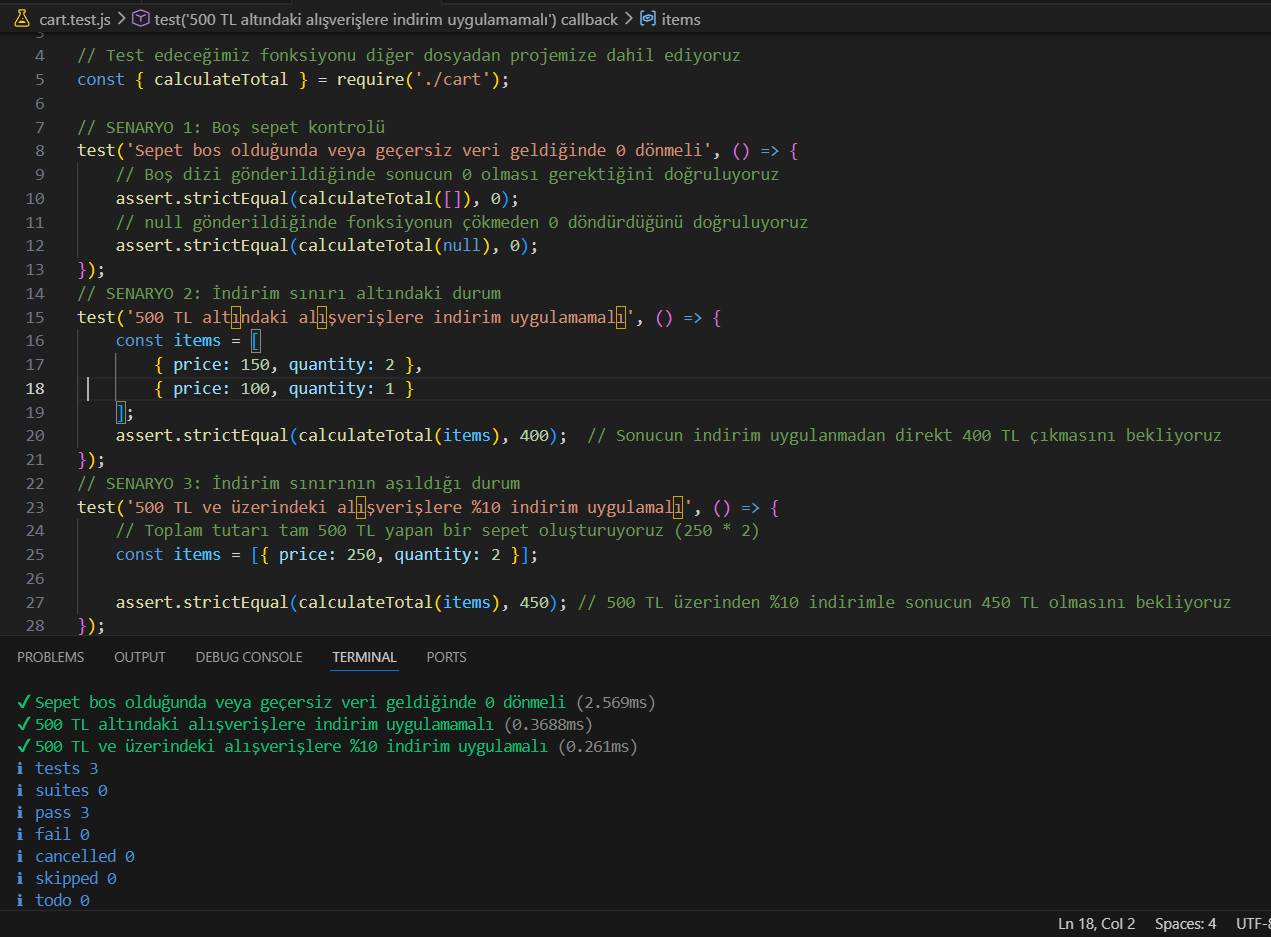Viewport: 1271px width, 937px height.
Task: Click terminal result '500 TL altındaki…' (0.3688ms)
Action: pos(305,724)
